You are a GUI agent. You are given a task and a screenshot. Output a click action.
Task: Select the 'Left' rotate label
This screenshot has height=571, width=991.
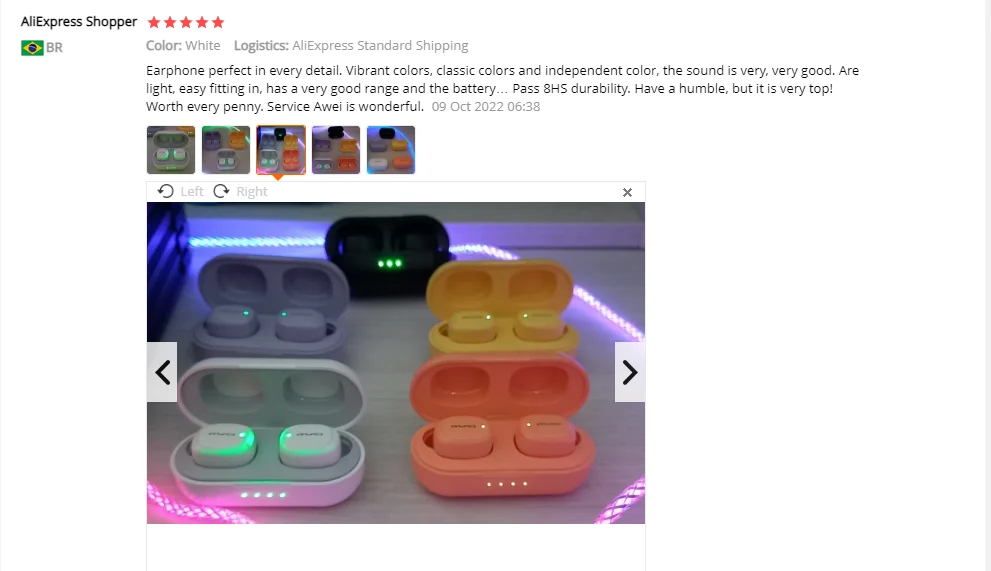coord(192,192)
